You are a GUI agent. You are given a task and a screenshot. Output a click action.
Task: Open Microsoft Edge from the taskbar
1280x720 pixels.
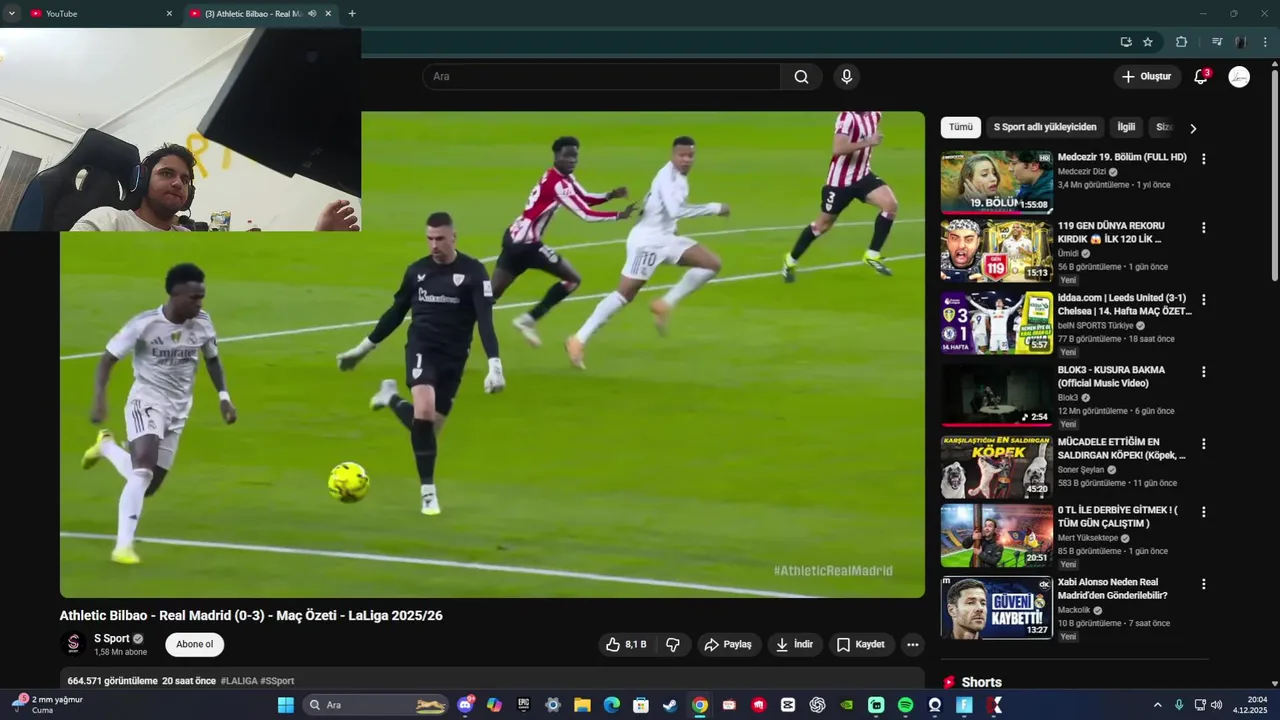(611, 705)
